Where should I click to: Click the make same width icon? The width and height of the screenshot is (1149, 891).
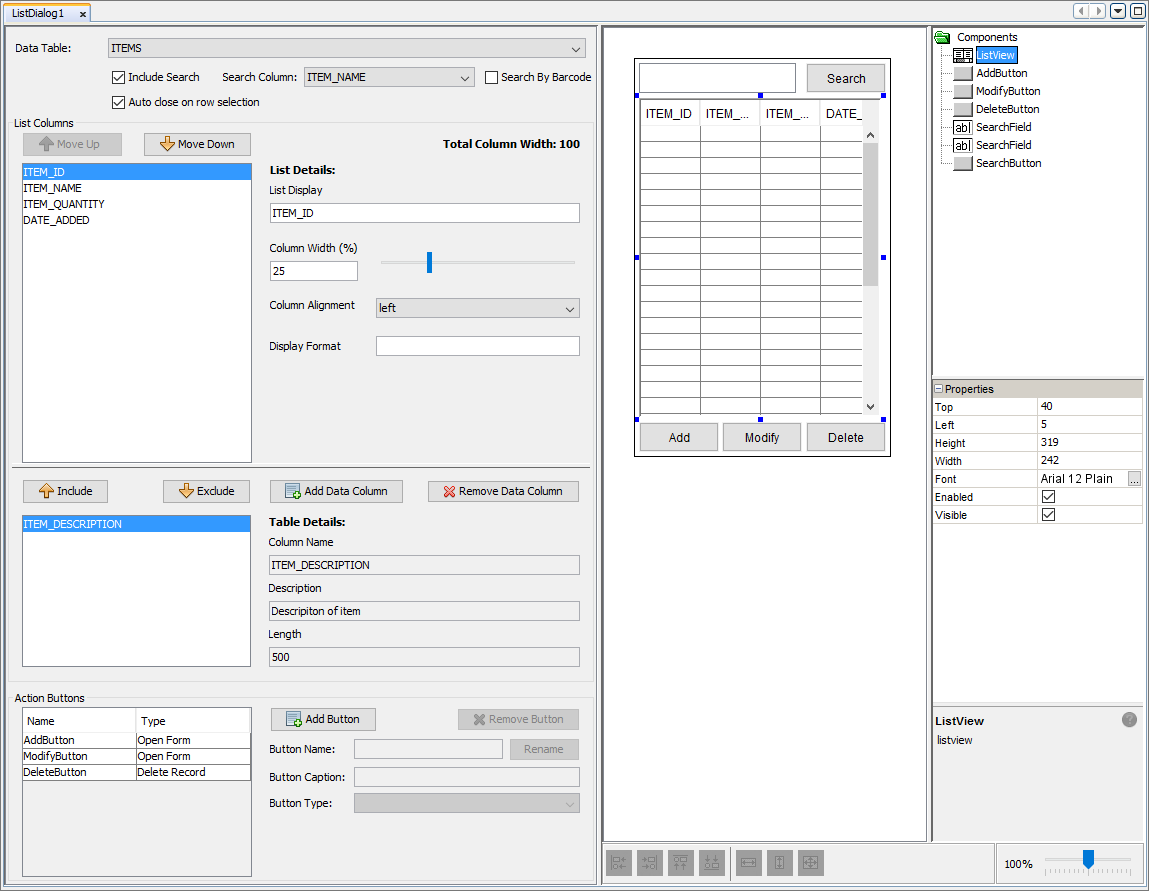tap(749, 862)
